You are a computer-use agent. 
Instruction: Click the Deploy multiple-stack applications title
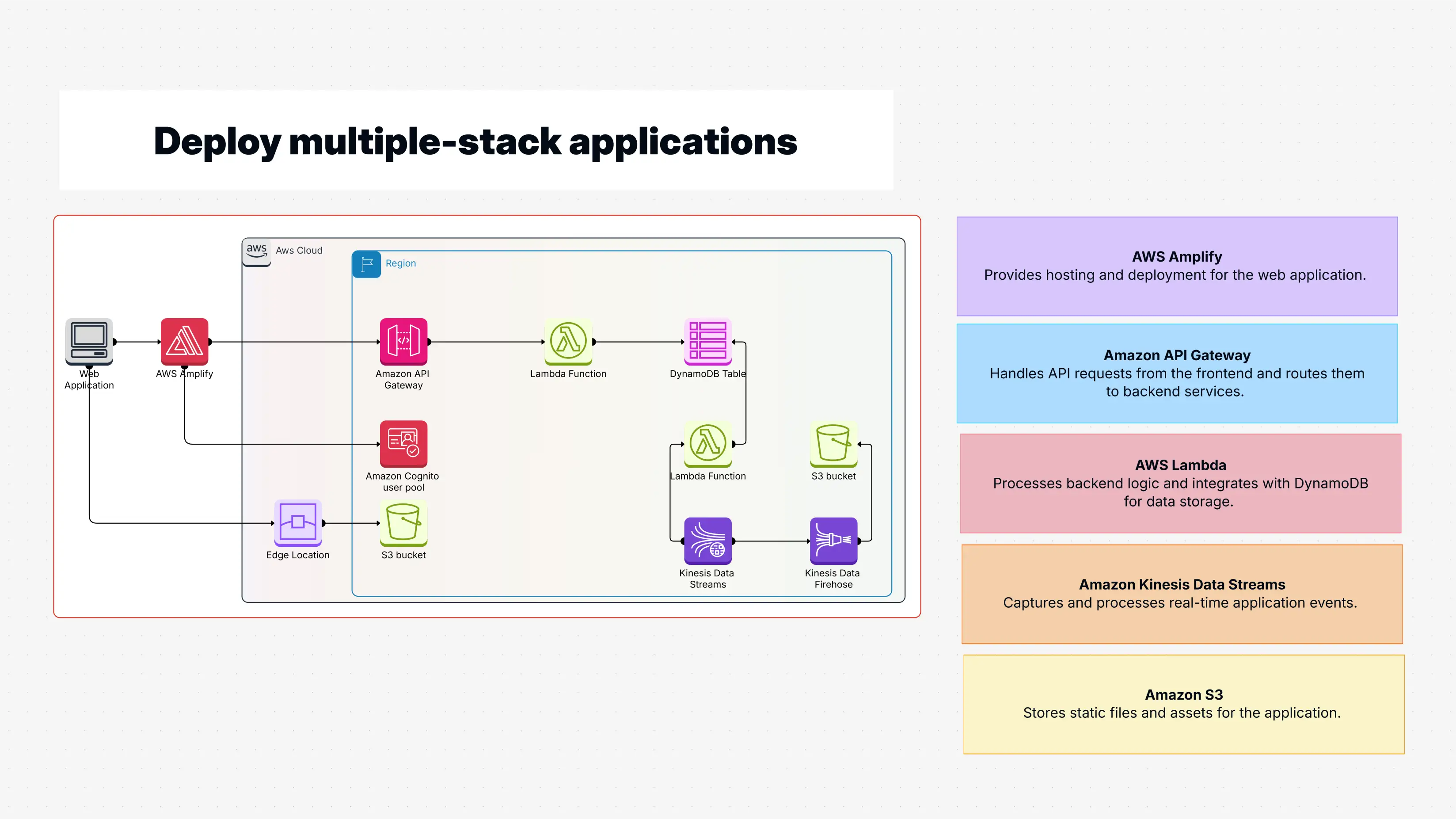(475, 142)
